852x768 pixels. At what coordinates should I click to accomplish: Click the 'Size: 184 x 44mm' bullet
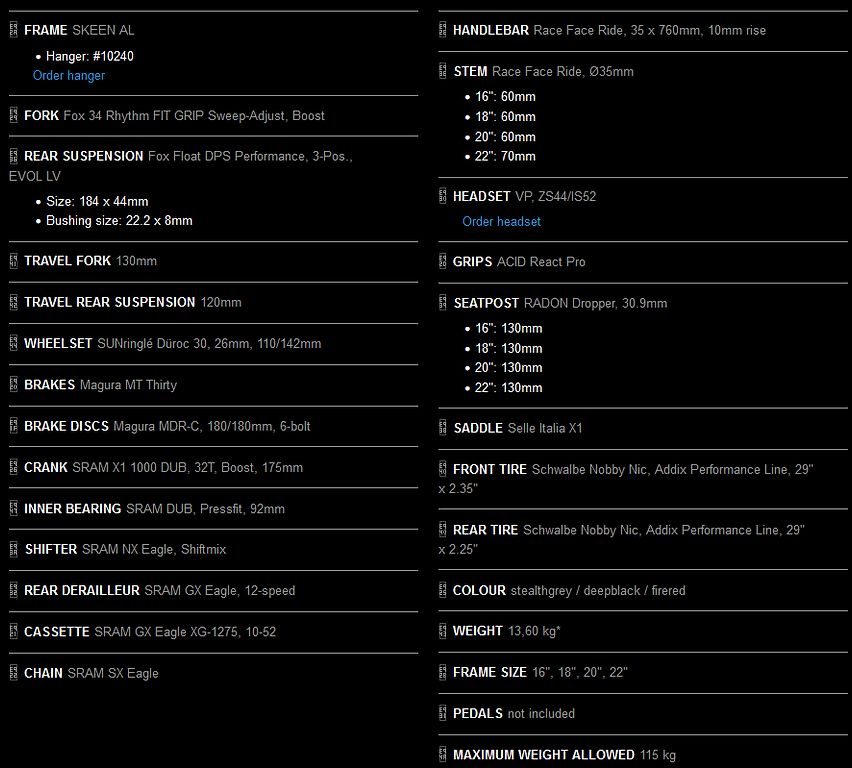[97, 201]
